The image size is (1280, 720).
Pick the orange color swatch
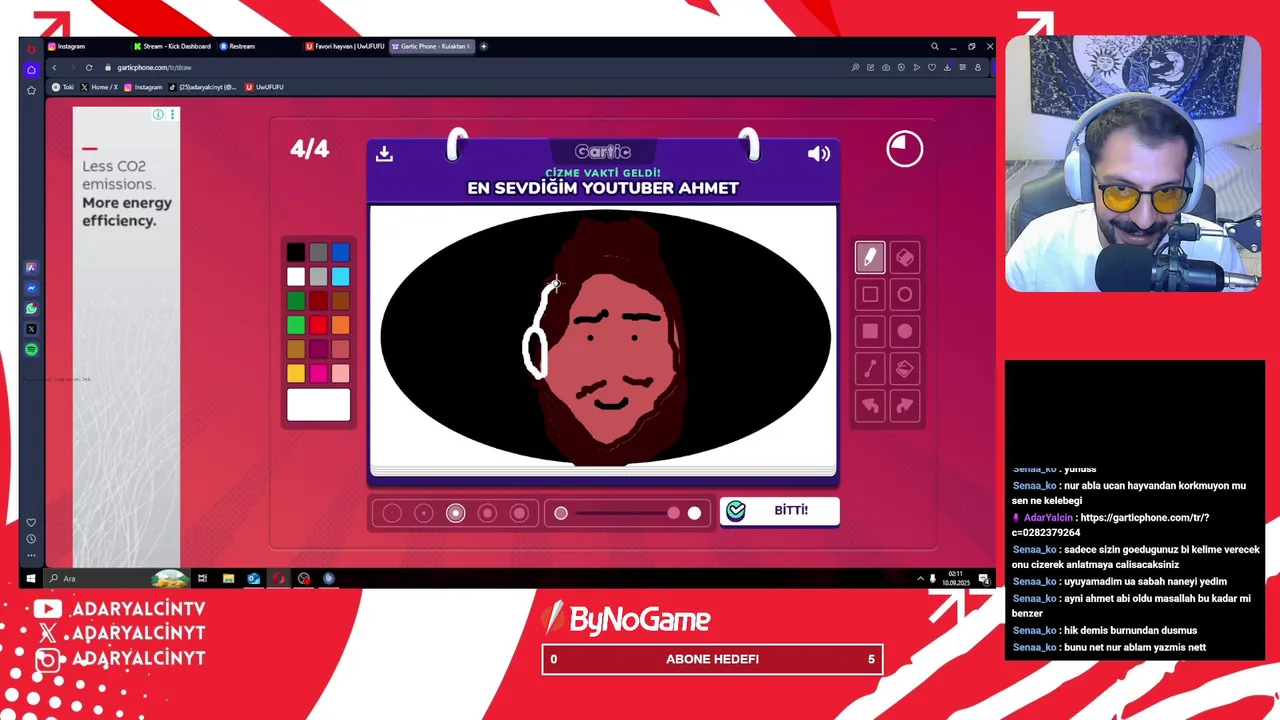click(341, 325)
